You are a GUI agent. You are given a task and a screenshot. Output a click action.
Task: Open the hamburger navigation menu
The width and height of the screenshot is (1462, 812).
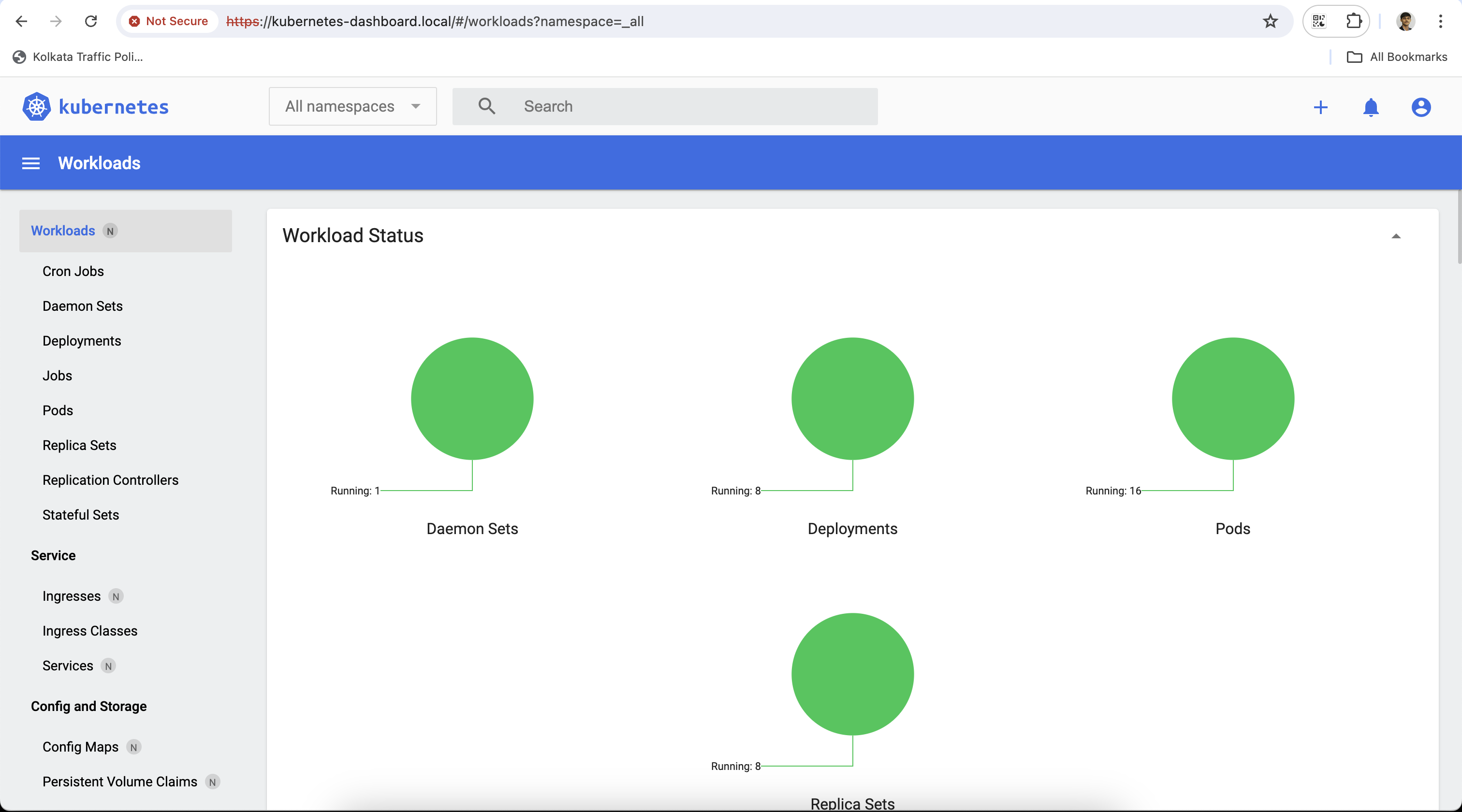[30, 163]
